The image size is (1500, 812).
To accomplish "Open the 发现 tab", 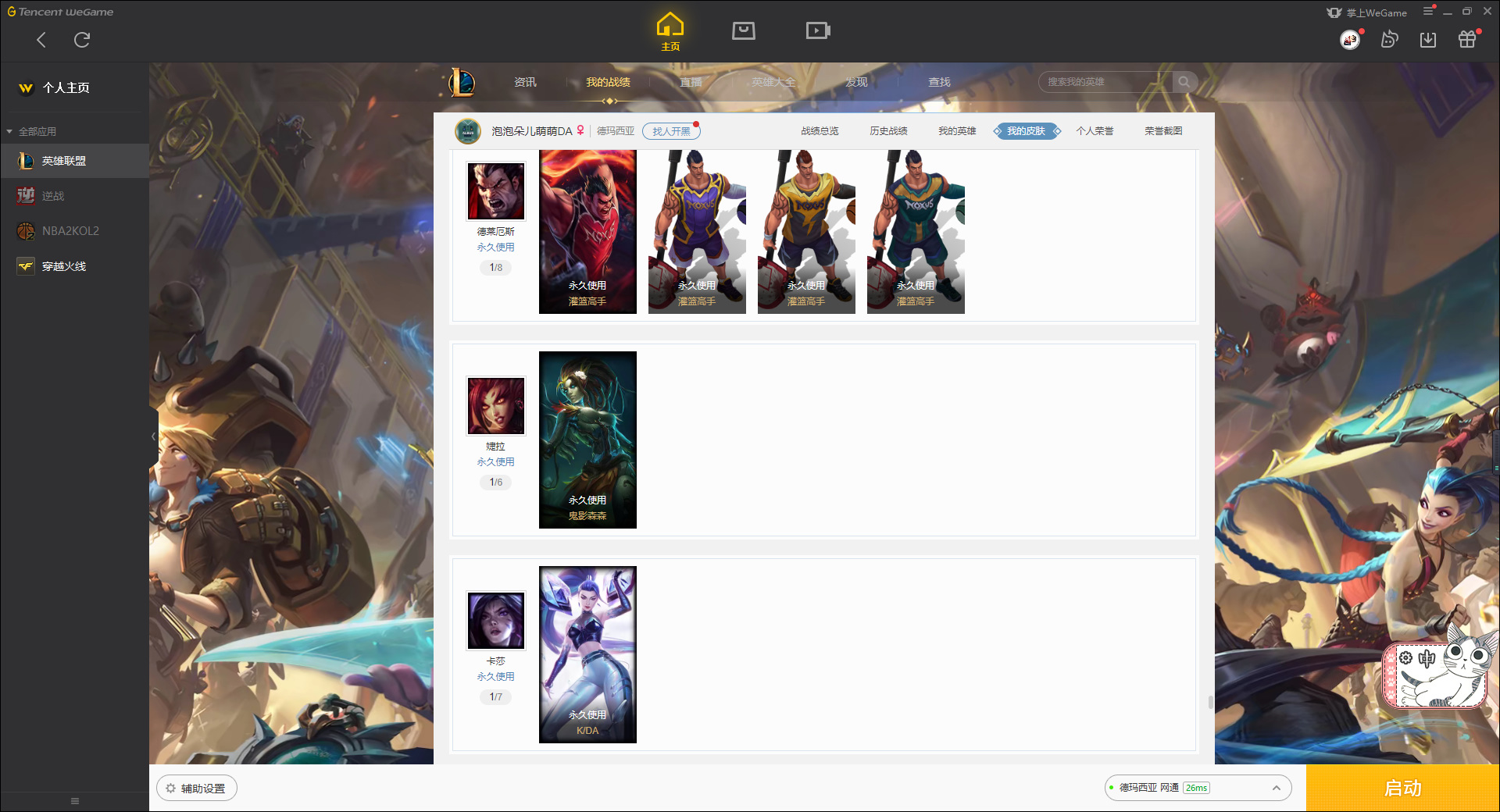I will pos(856,82).
